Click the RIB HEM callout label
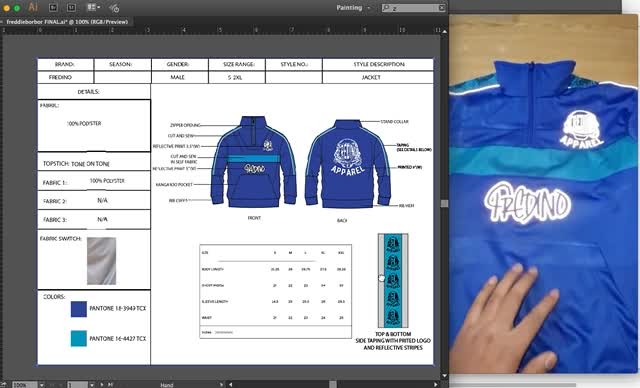640x388 pixels. [407, 206]
